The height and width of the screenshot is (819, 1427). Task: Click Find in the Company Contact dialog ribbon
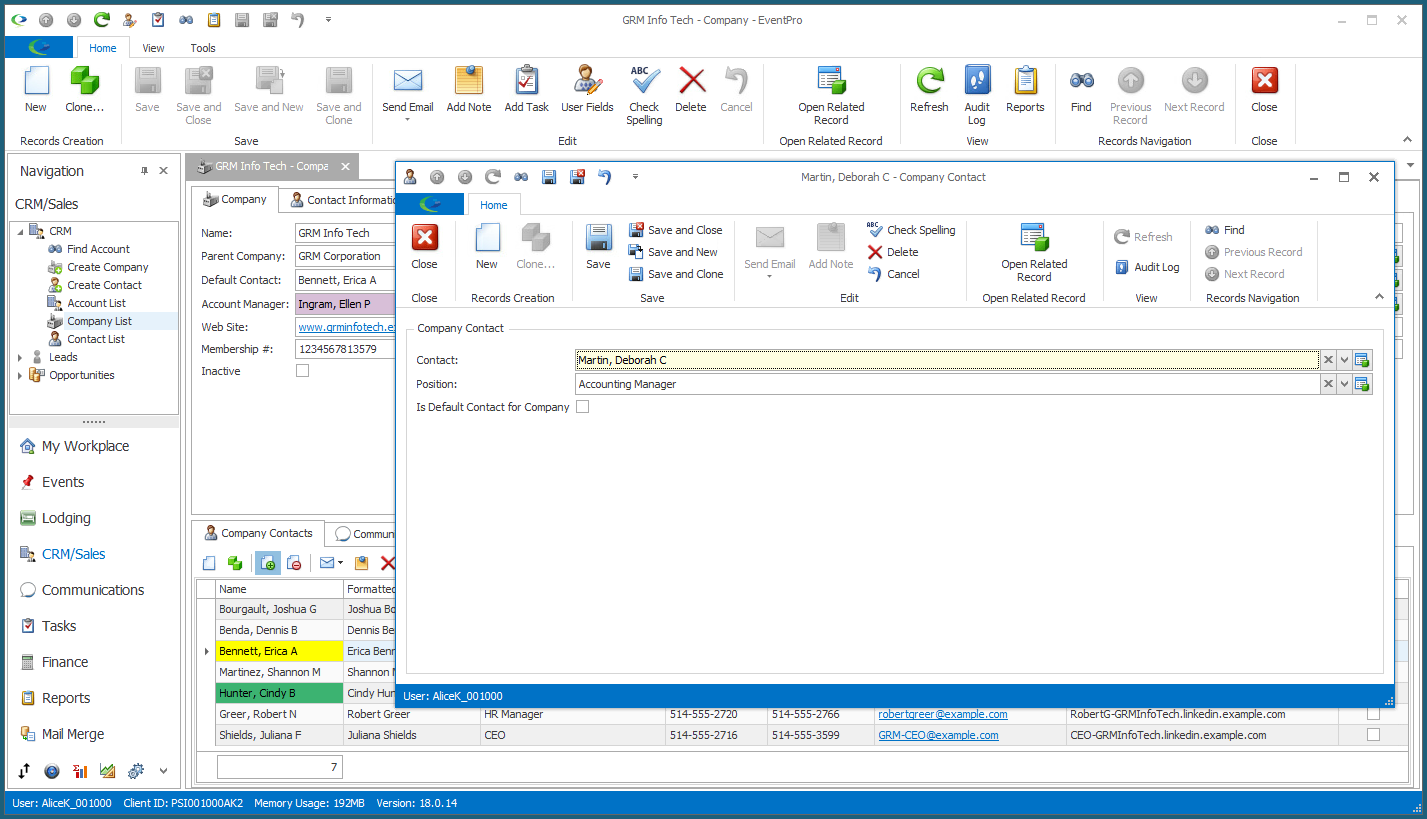[x=1225, y=230]
